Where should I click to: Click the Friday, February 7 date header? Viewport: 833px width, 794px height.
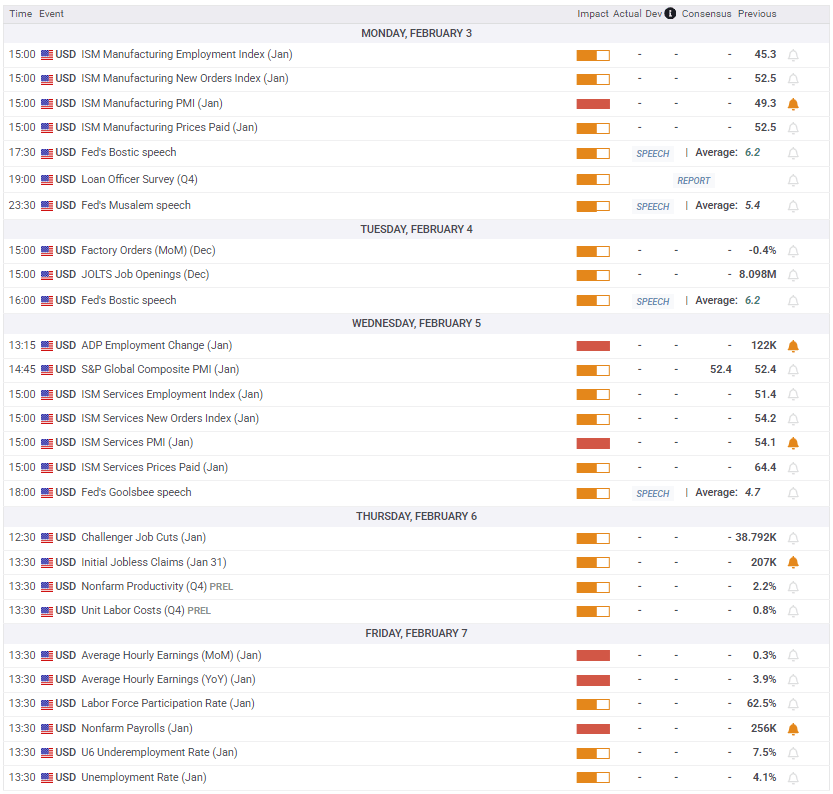pyautogui.click(x=416, y=633)
